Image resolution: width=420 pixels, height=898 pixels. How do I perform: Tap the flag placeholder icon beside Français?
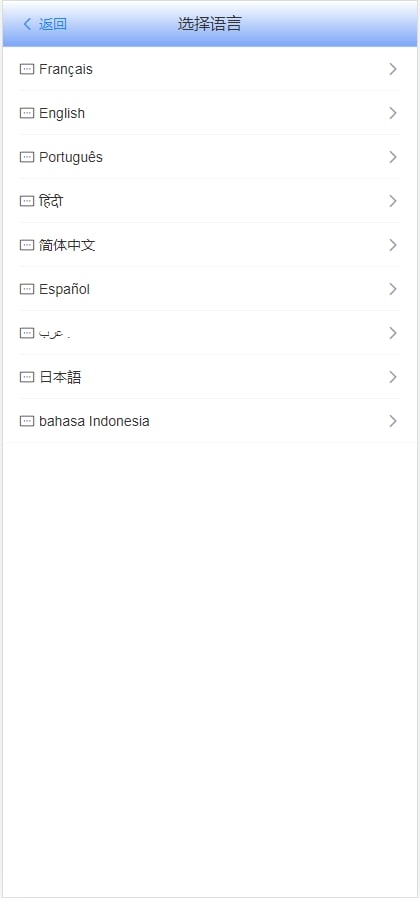tap(27, 69)
